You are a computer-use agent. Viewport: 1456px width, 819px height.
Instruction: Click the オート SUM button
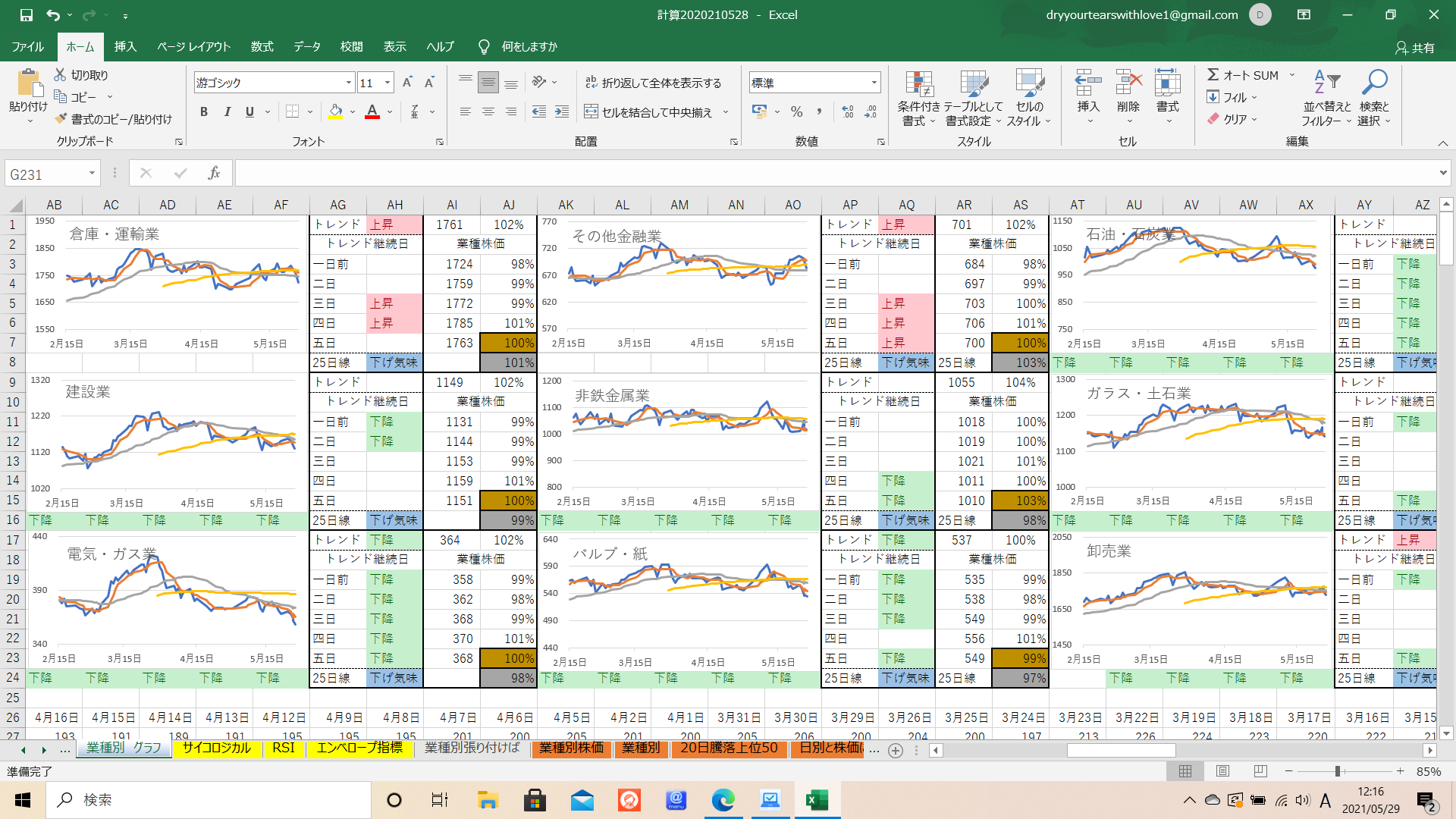[x=1242, y=75]
